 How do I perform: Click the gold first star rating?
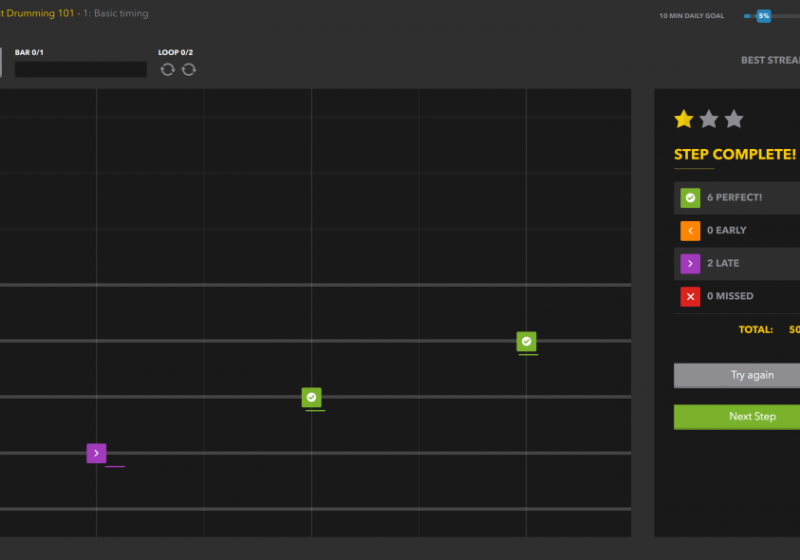click(x=684, y=120)
